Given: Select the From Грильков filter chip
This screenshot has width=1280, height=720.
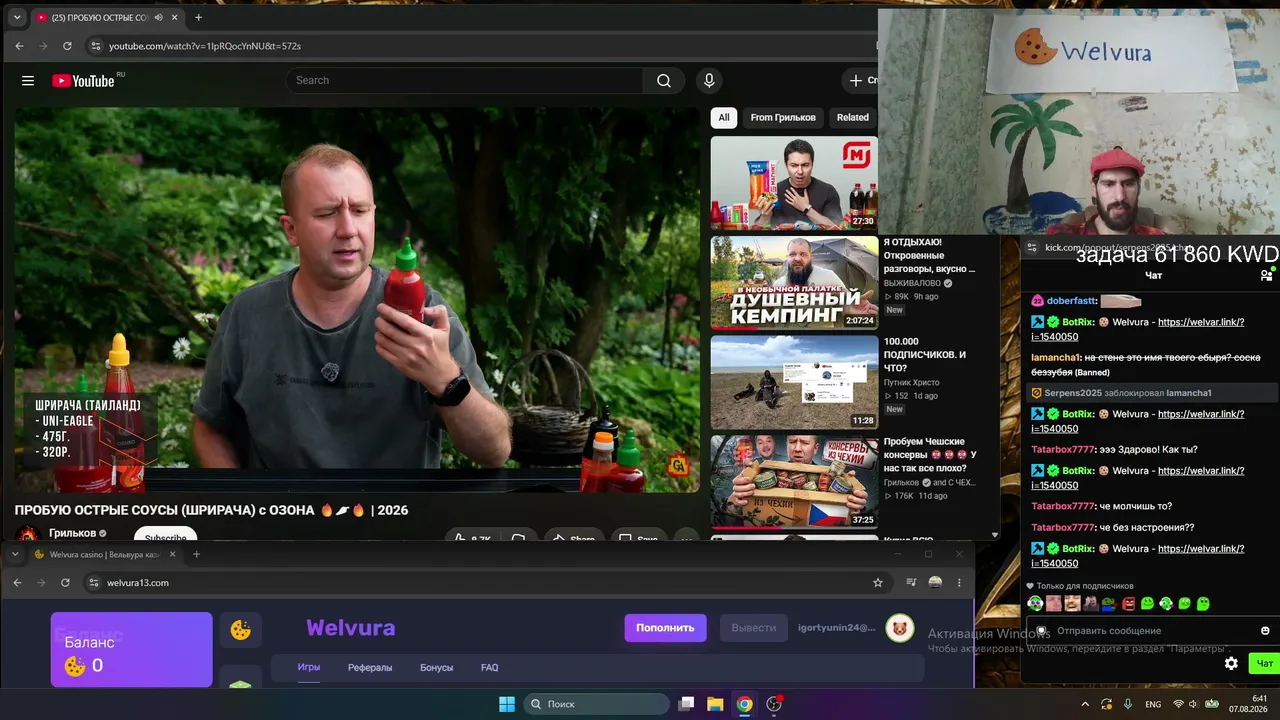Looking at the screenshot, I should [x=783, y=118].
